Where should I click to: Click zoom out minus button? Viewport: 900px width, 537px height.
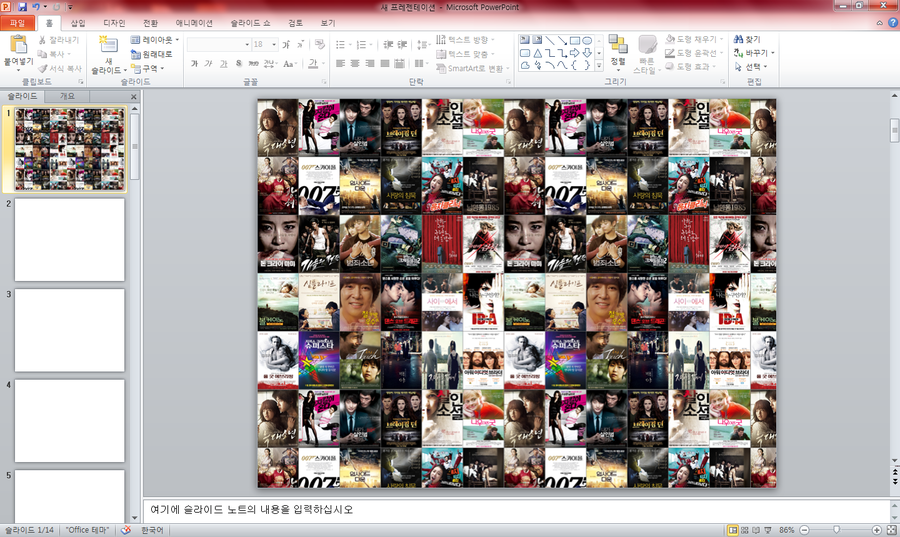(x=805, y=530)
